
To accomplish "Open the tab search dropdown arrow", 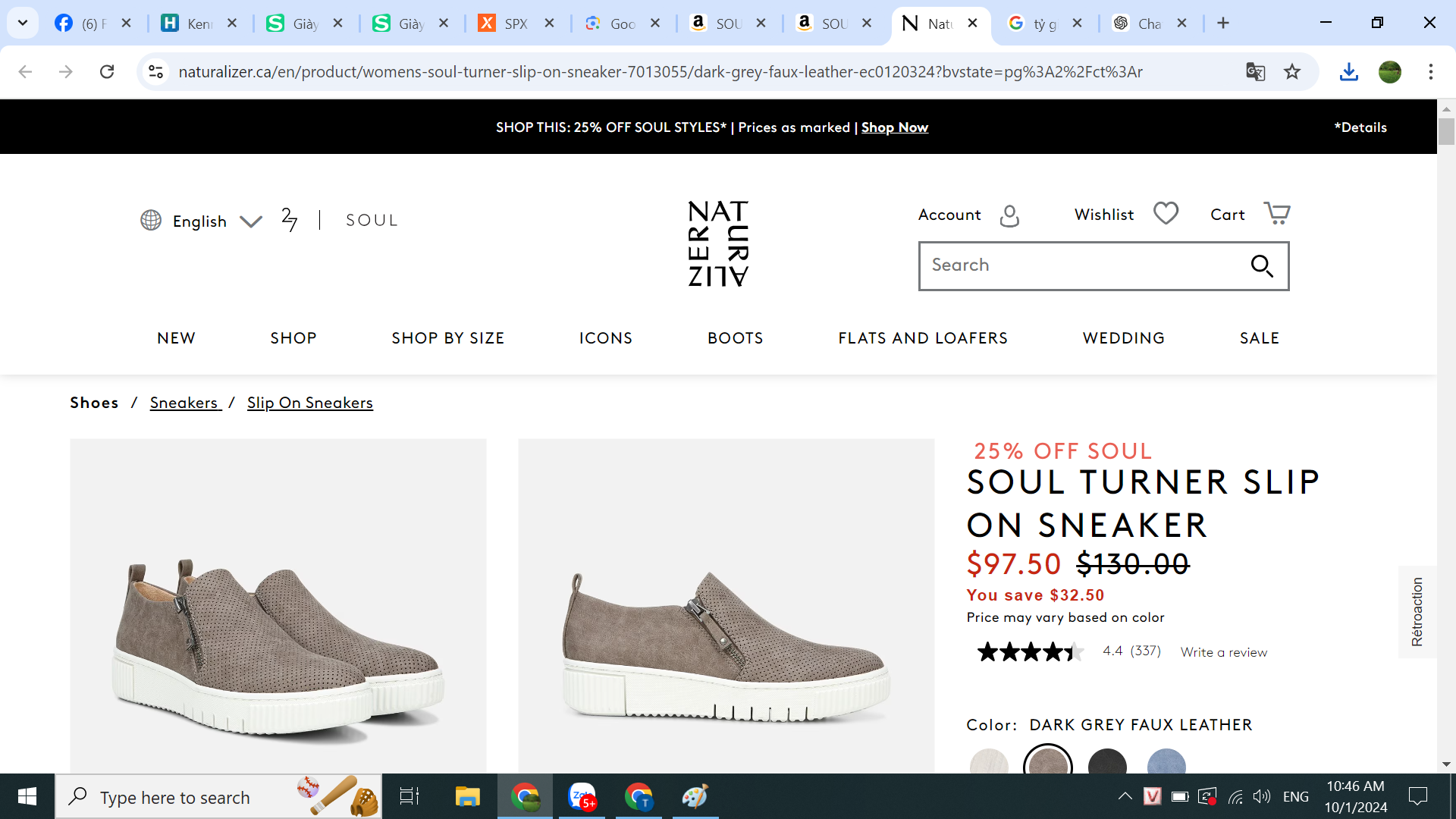I will tap(23, 23).
